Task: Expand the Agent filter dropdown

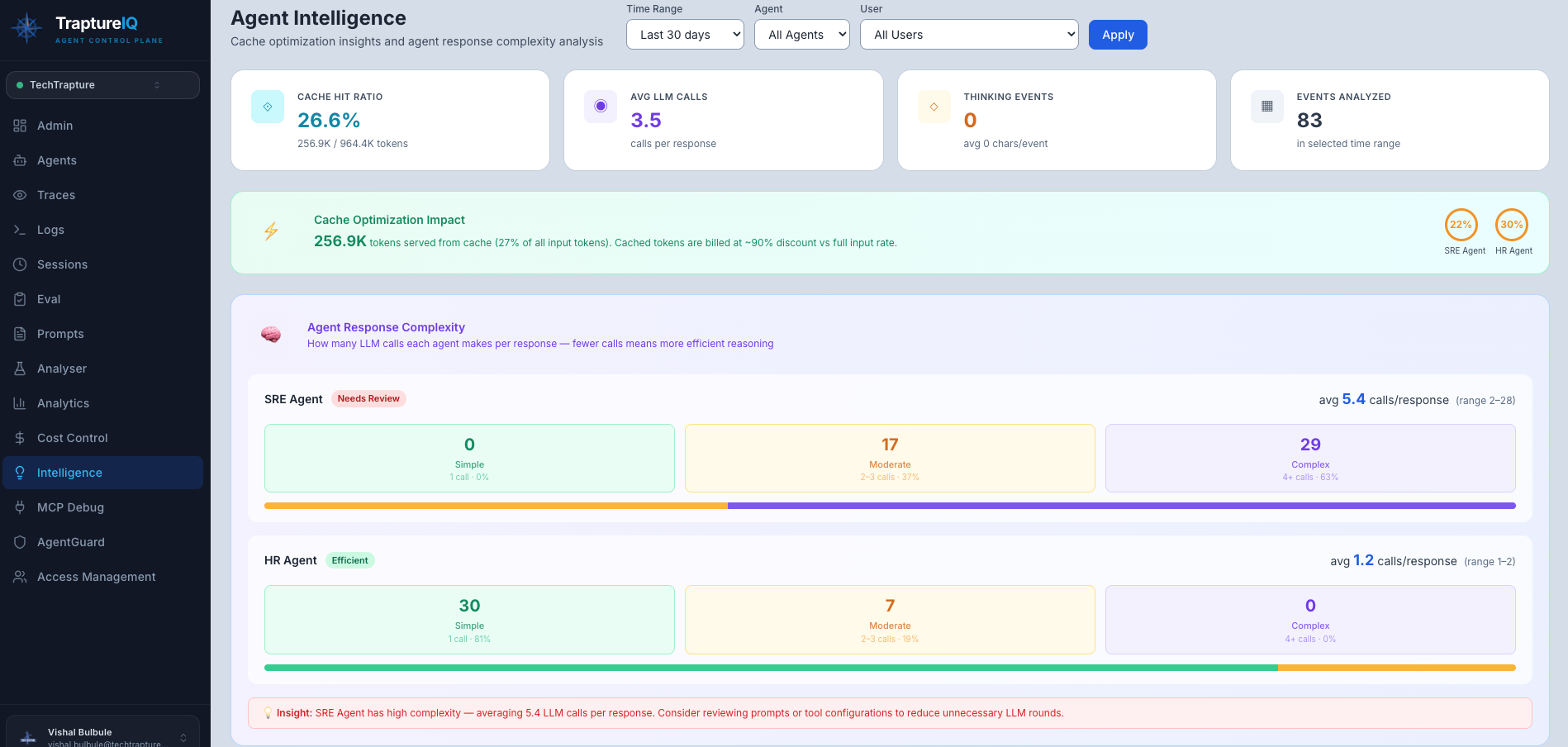Action: (801, 35)
